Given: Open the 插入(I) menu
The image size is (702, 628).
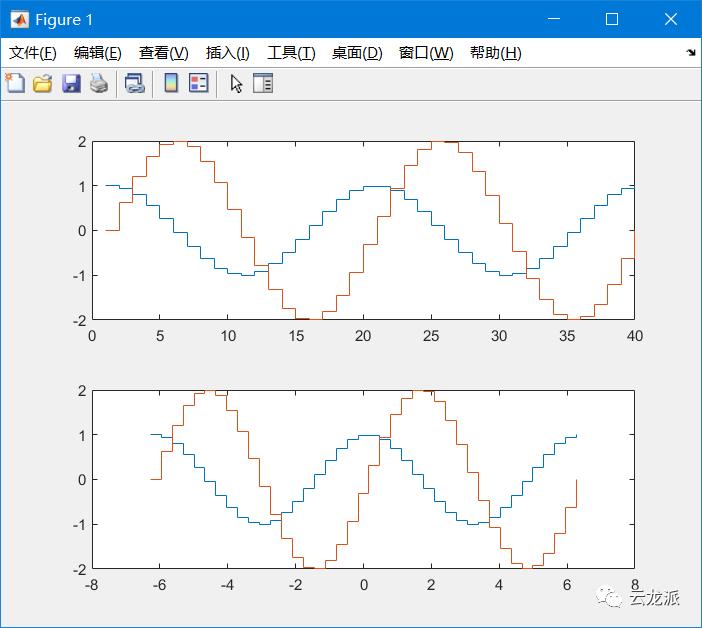Looking at the screenshot, I should pos(227,53).
